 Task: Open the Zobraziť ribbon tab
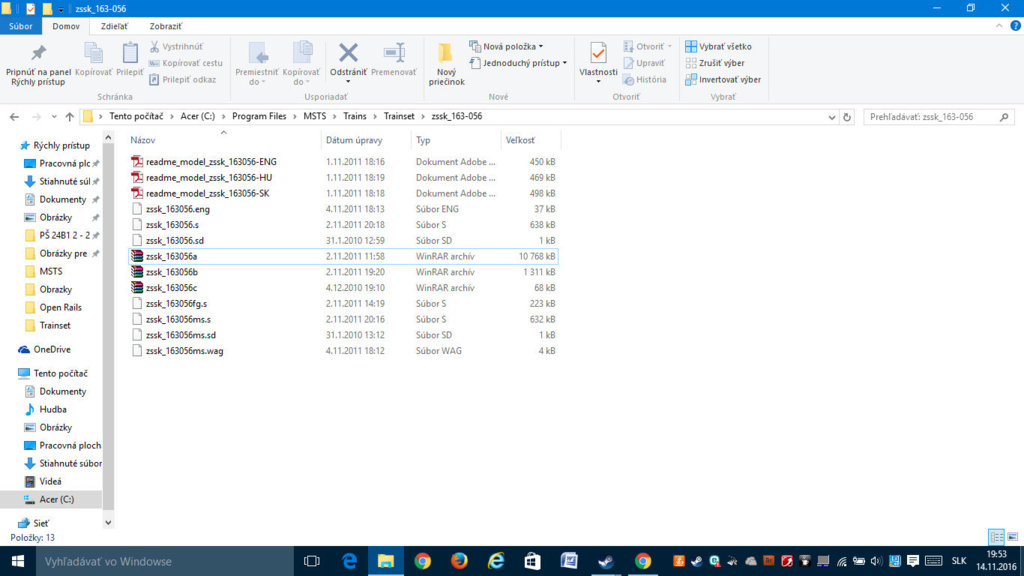click(165, 26)
